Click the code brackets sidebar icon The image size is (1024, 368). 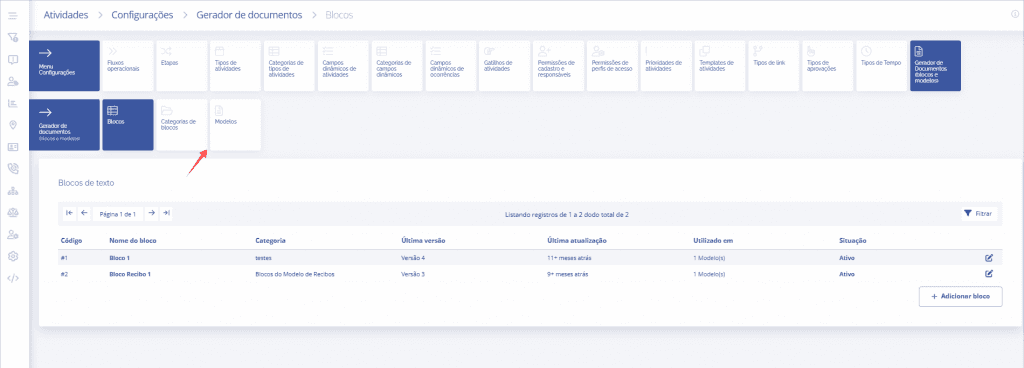[x=12, y=278]
